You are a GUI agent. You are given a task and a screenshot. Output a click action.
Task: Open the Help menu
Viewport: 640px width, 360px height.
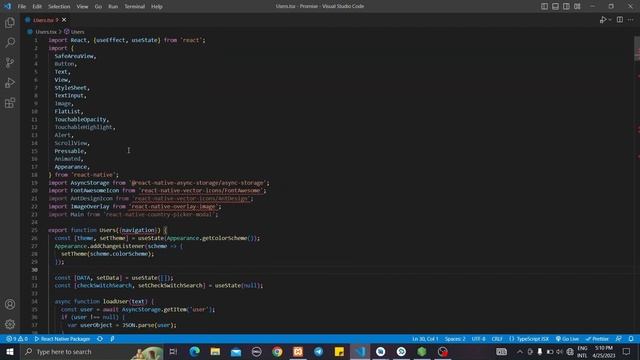pyautogui.click(x=157, y=7)
